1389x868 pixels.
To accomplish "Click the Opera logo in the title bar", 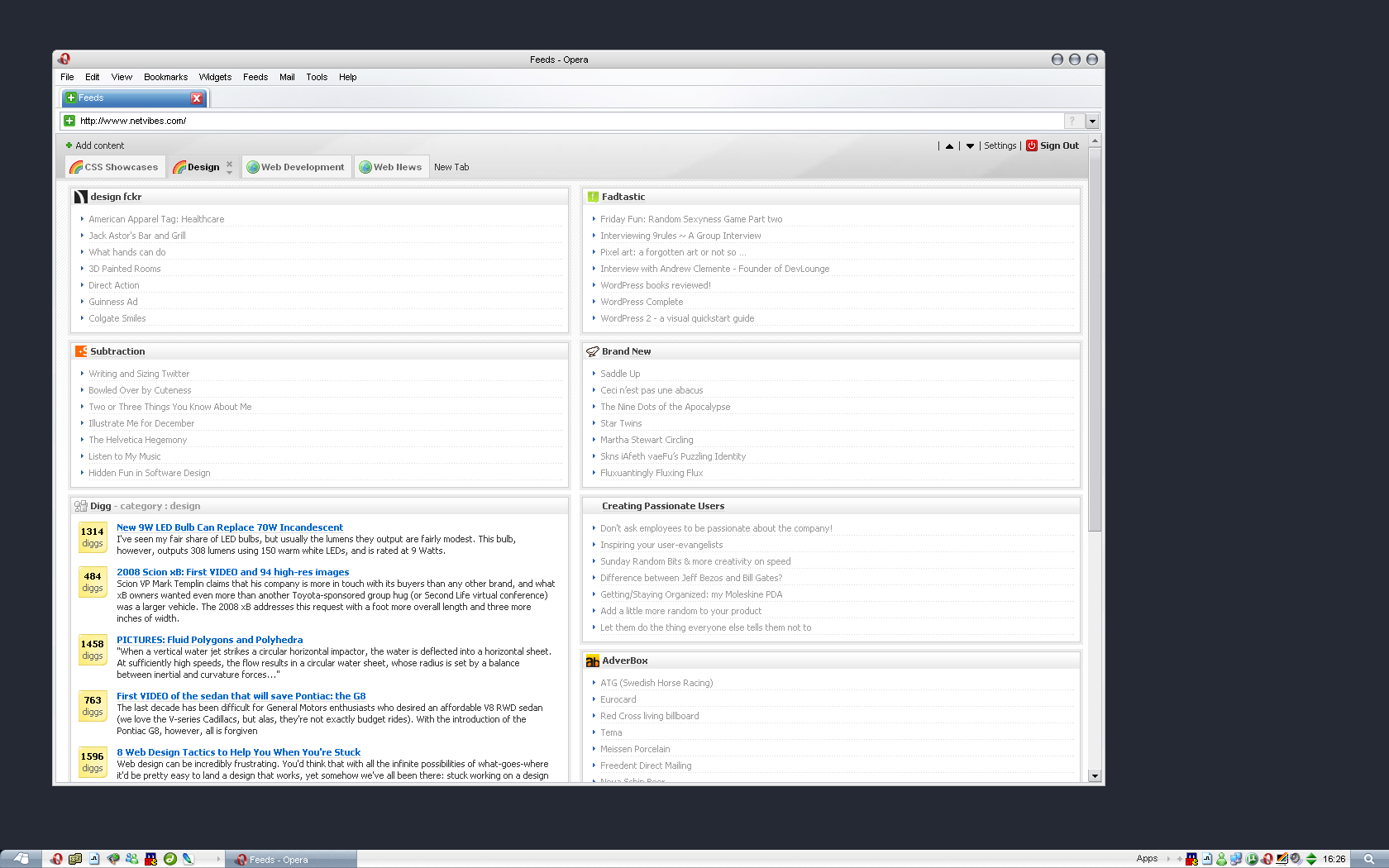I will (x=64, y=59).
